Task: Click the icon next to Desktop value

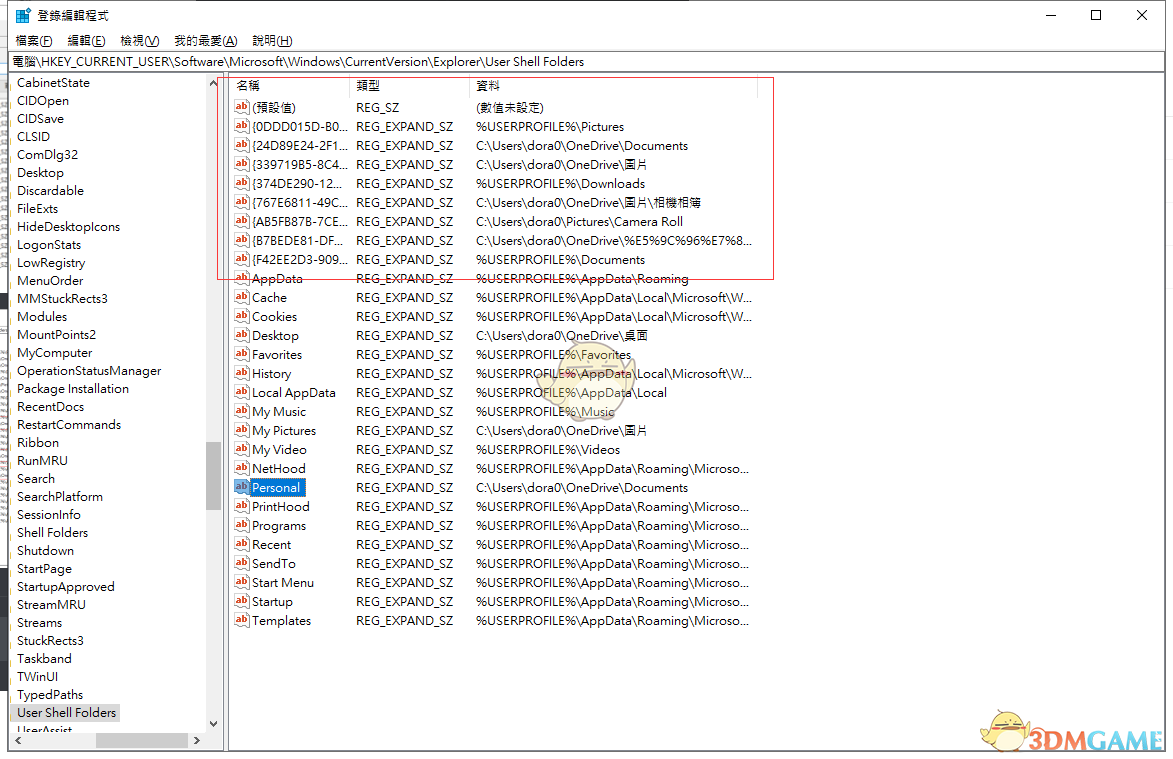Action: pyautogui.click(x=241, y=335)
